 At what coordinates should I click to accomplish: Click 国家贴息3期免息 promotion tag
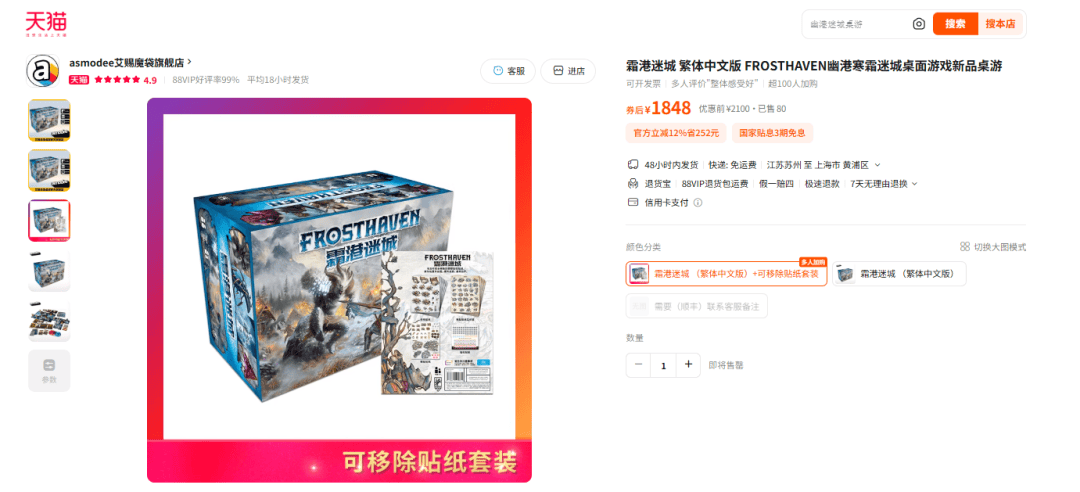(x=772, y=133)
